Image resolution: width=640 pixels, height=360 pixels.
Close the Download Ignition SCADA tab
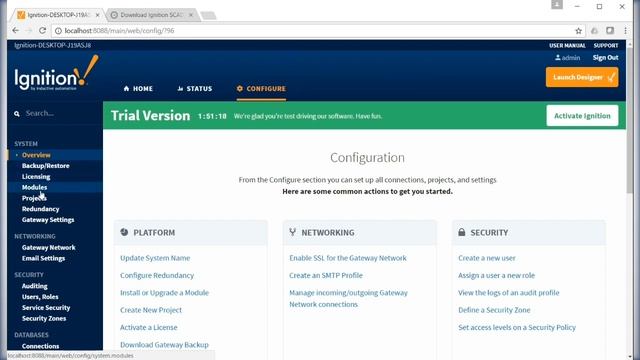(191, 15)
